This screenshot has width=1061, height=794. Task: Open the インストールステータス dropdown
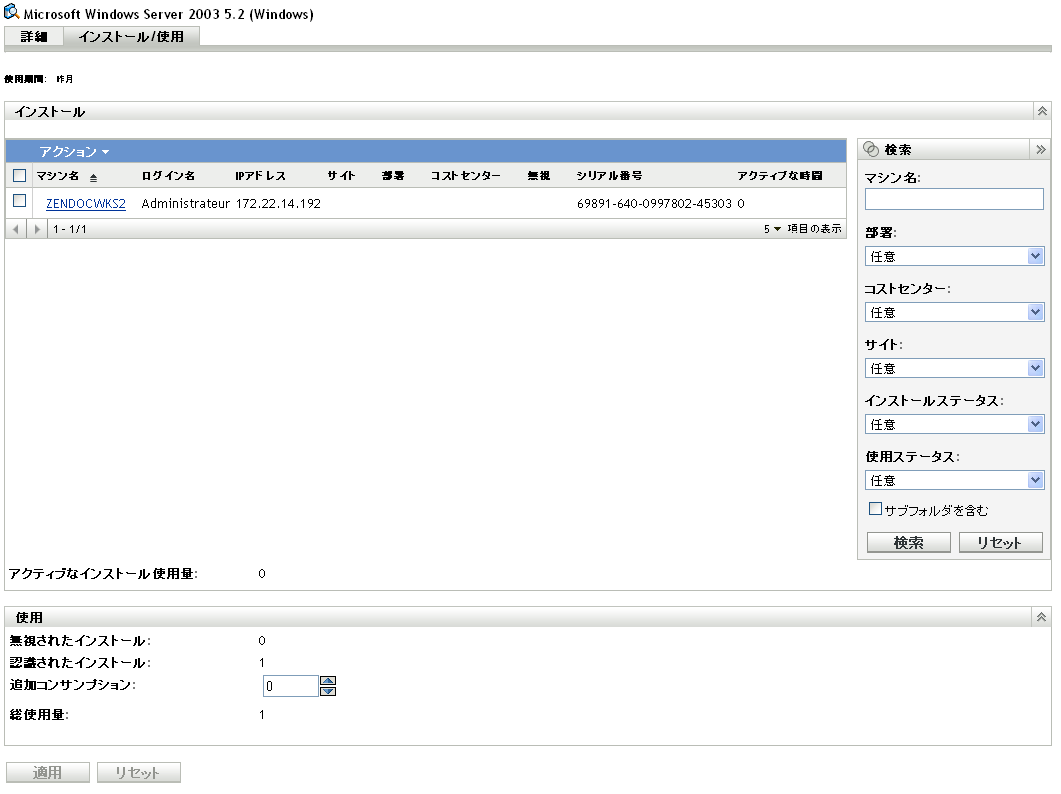pyautogui.click(x=954, y=424)
